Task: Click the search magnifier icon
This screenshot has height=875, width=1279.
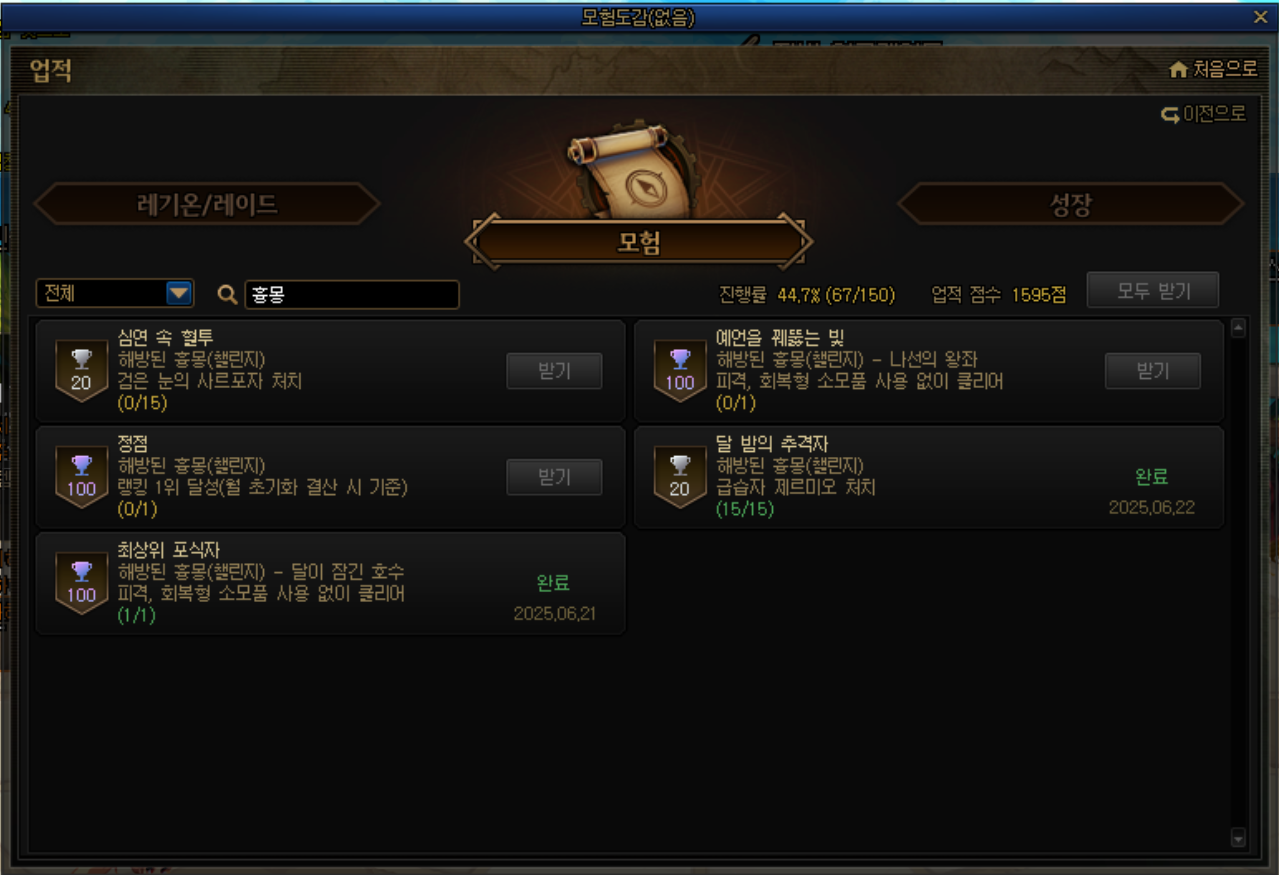Action: pos(227,294)
